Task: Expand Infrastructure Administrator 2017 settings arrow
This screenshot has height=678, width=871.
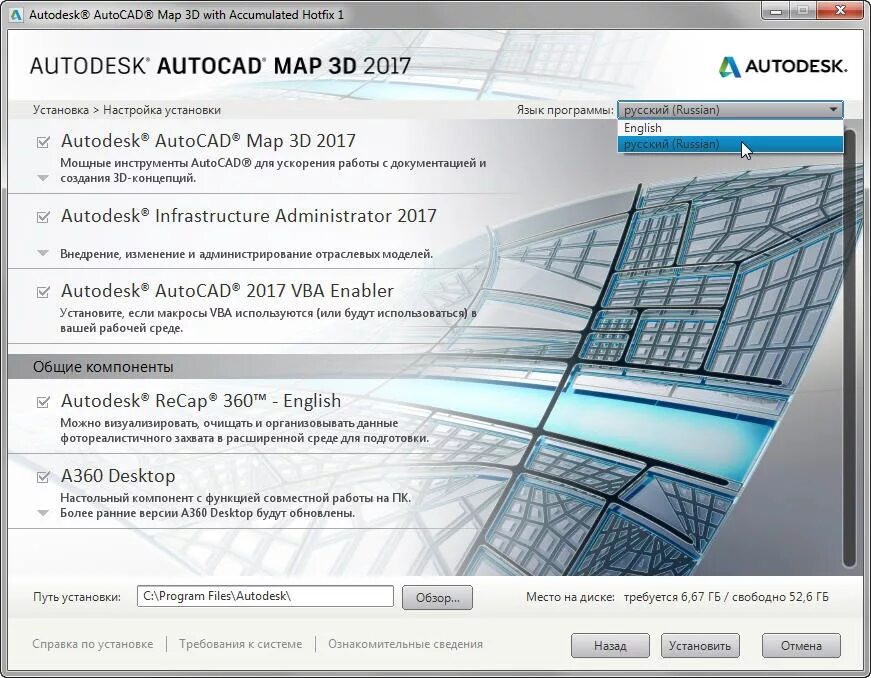Action: pos(43,253)
